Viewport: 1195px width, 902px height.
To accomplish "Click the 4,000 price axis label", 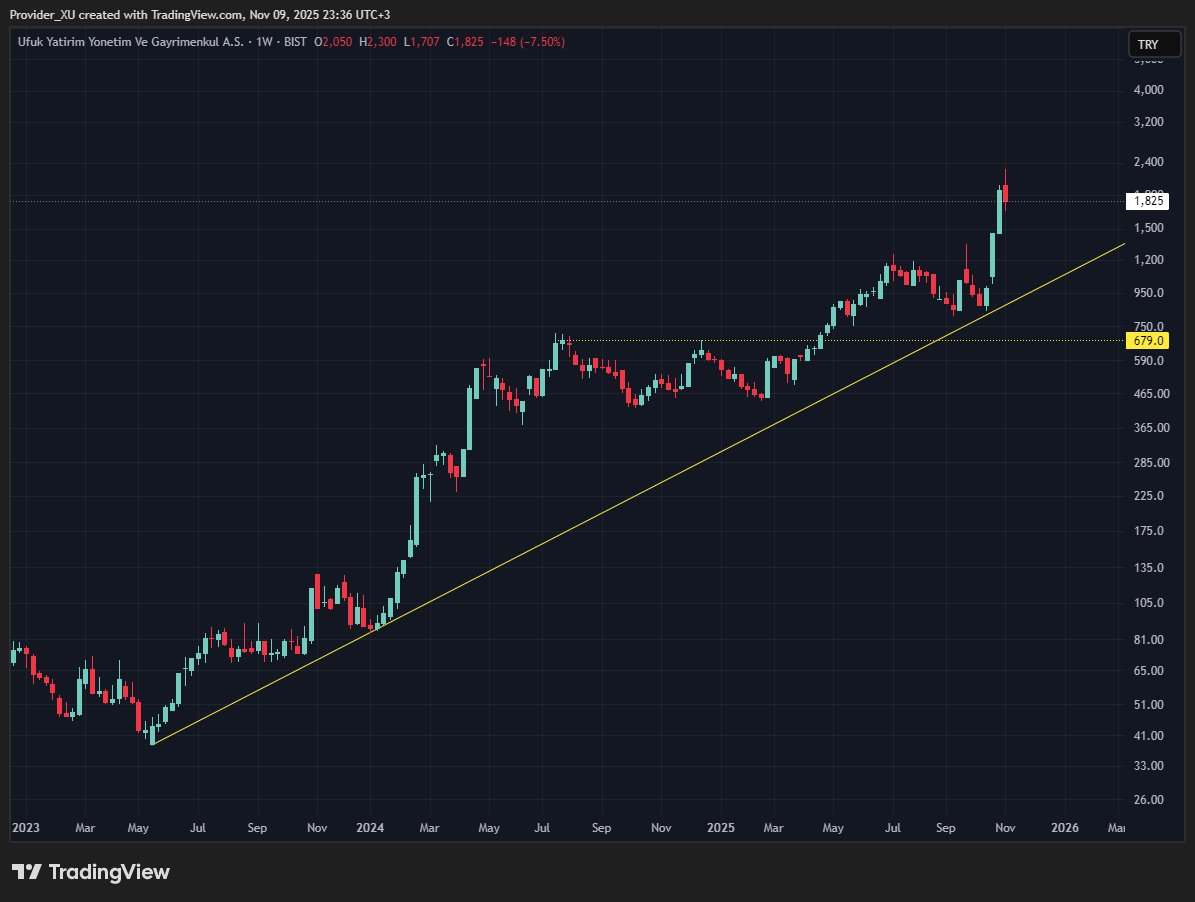I will tap(1149, 90).
